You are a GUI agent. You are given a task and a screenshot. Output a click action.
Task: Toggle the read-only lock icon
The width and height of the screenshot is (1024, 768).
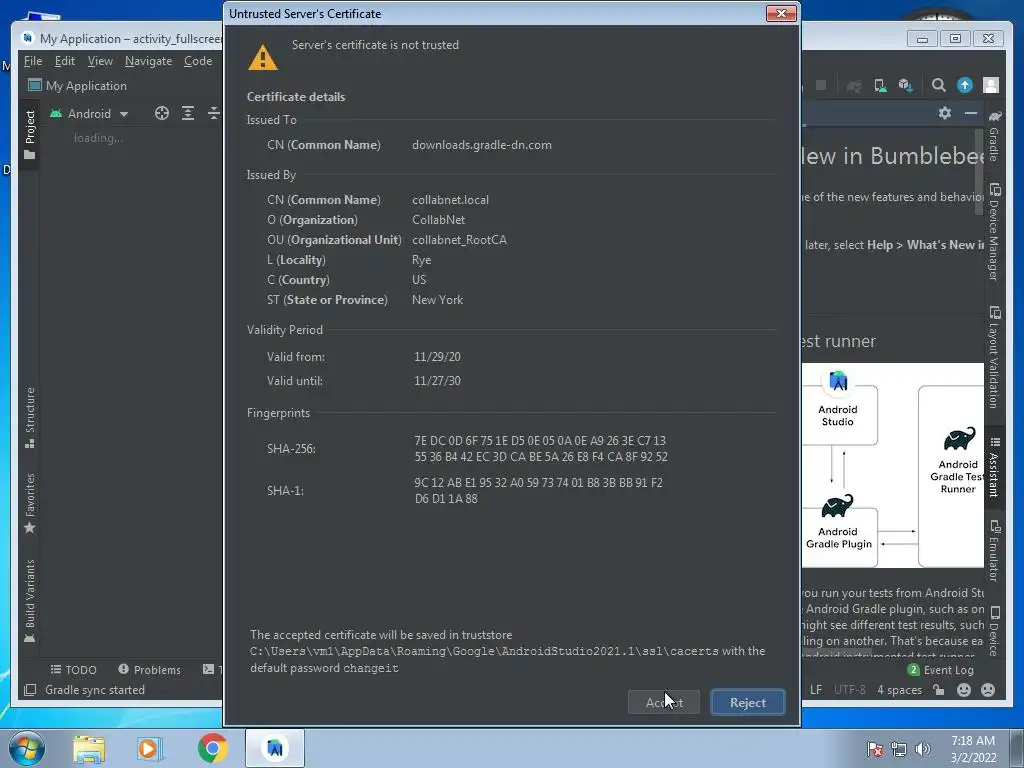coord(938,690)
